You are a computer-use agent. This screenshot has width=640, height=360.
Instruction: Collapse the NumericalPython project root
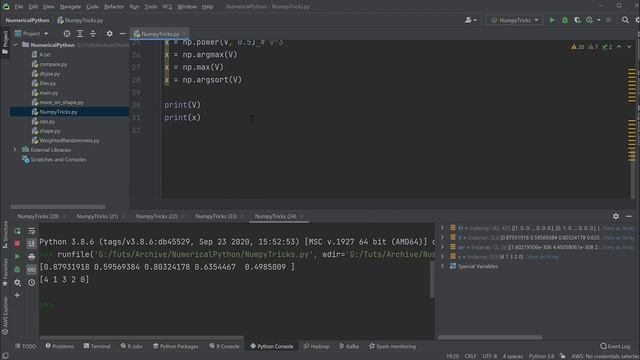pos(15,45)
